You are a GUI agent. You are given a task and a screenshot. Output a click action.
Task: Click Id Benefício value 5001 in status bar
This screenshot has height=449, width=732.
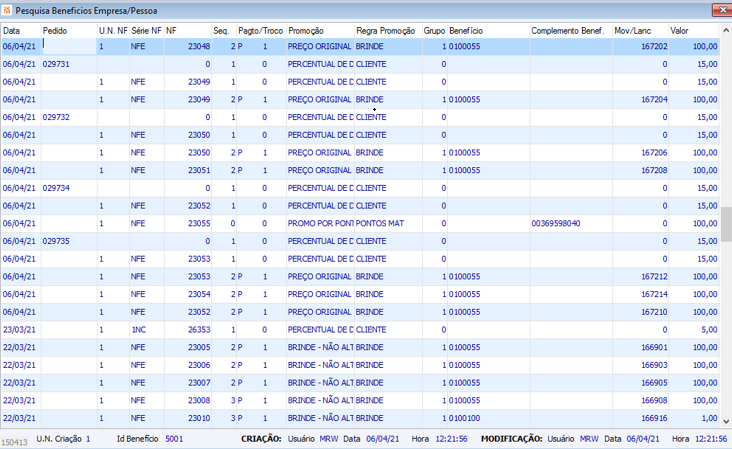(x=174, y=439)
